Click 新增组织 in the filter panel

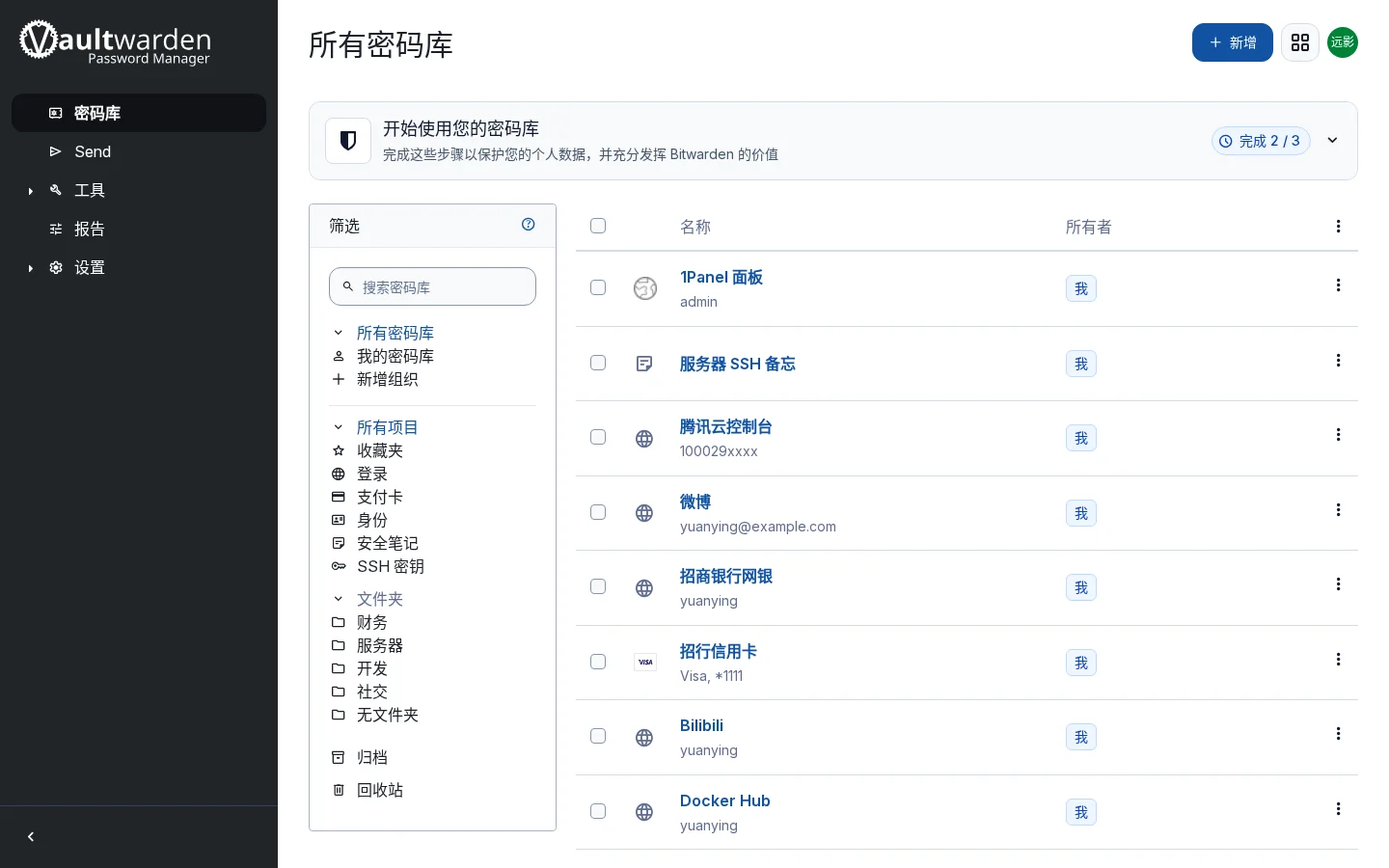pos(388,379)
